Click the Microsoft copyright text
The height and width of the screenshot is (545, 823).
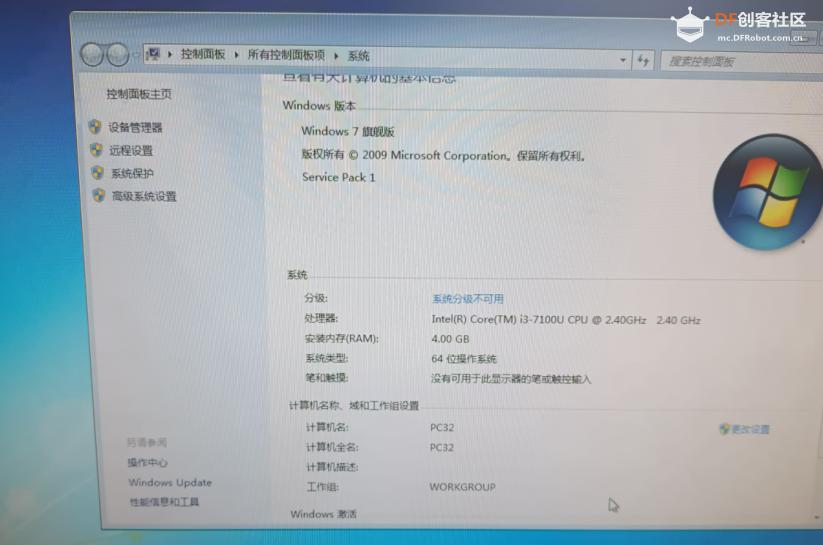click(x=444, y=155)
